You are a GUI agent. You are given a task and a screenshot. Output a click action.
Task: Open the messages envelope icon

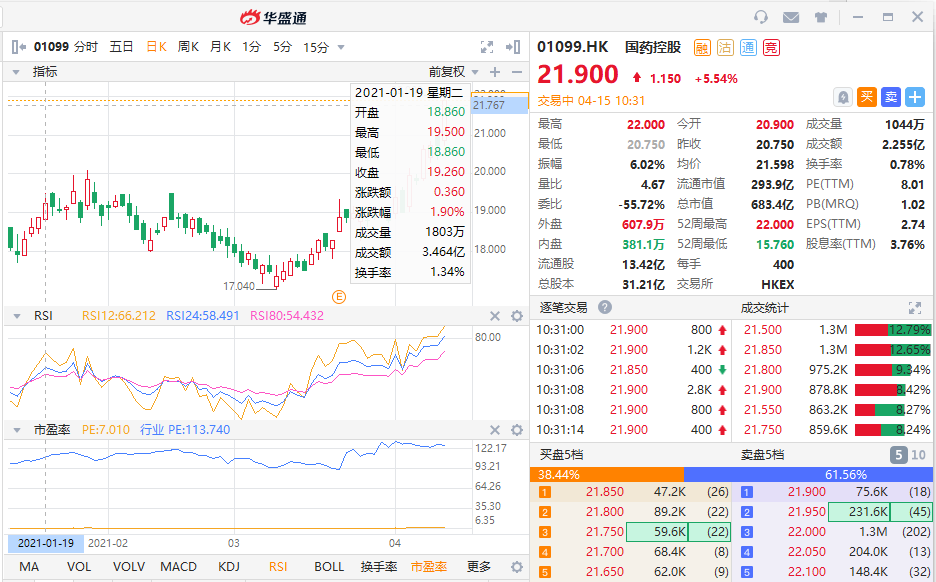click(791, 17)
